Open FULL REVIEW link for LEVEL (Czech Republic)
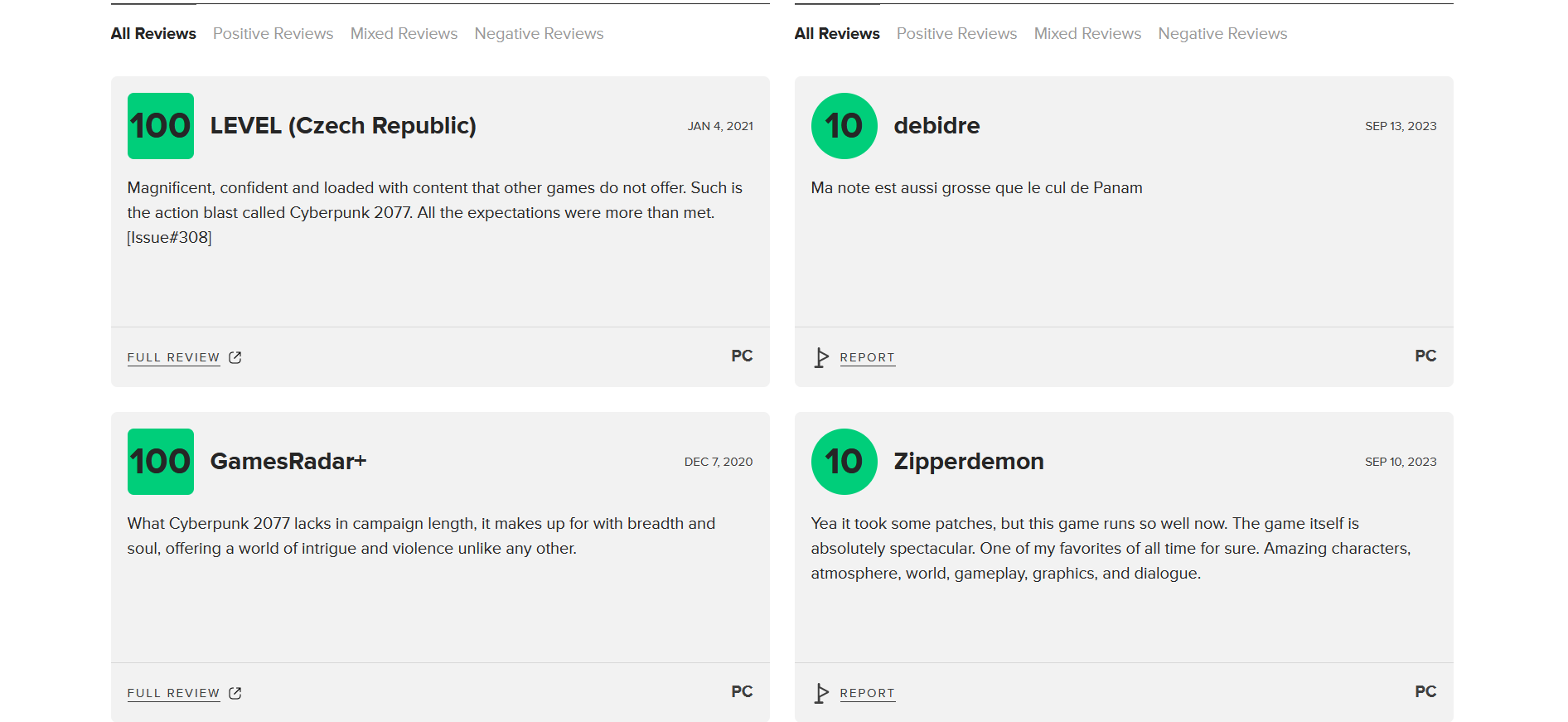Screen dimensions: 1568x722 click(173, 357)
